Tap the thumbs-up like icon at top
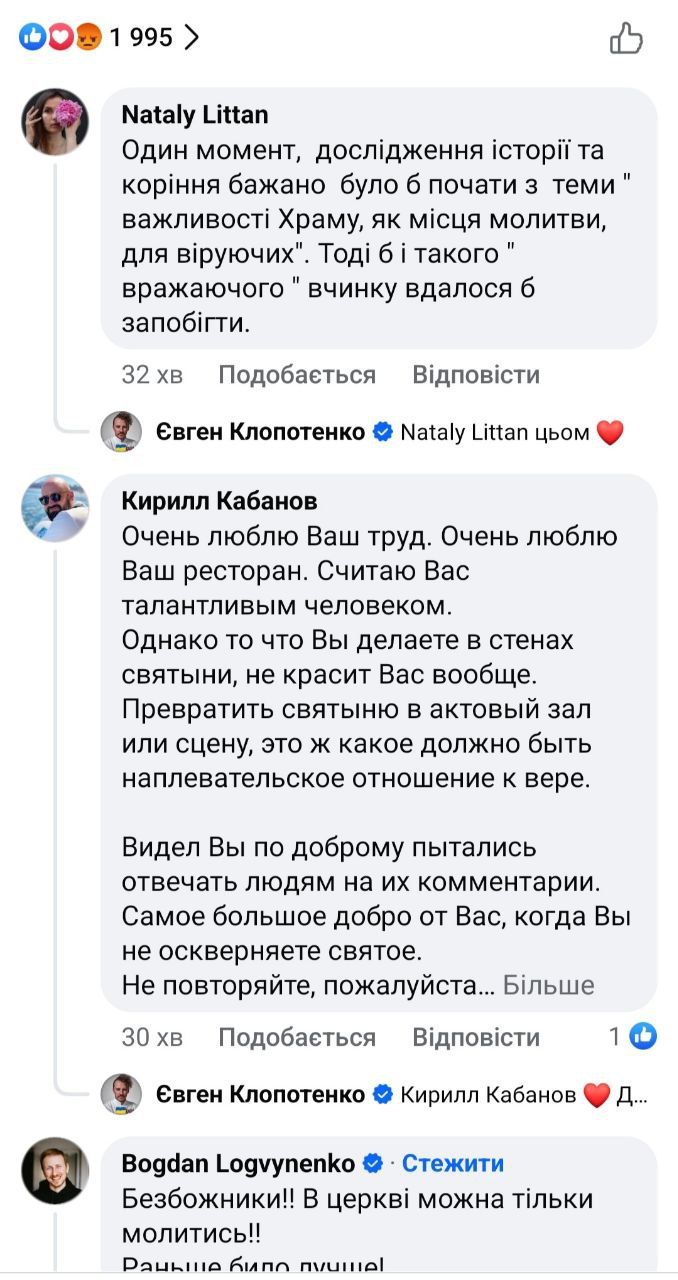This screenshot has height=1280, width=678. point(626,39)
